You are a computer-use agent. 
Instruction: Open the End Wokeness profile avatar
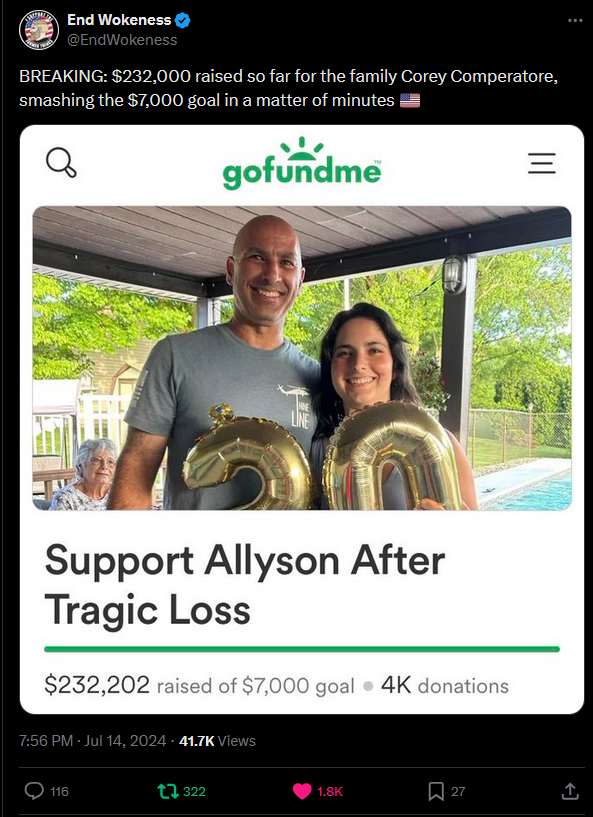(x=39, y=30)
